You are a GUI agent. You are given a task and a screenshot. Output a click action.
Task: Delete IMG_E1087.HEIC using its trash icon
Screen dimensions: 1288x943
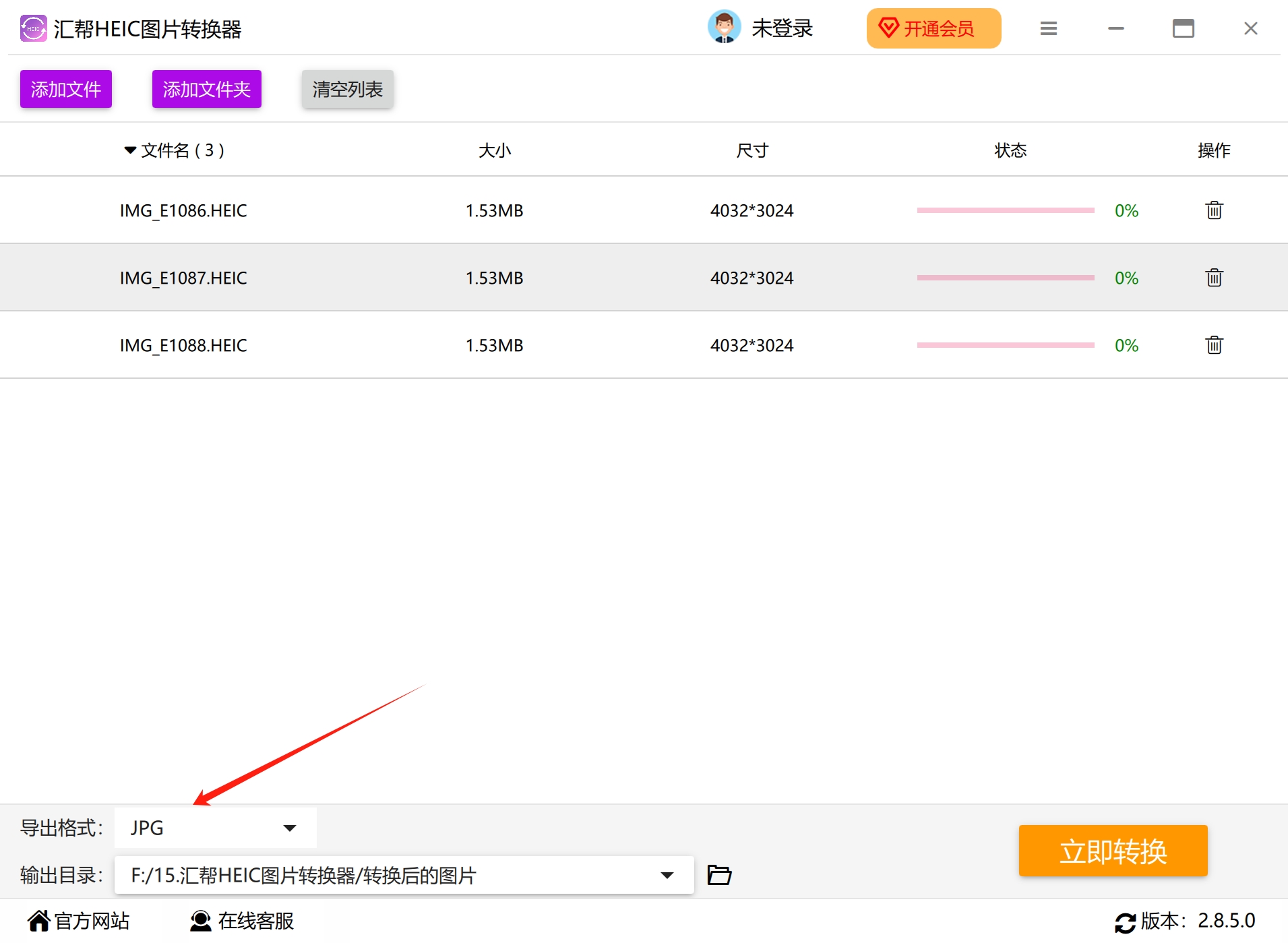pos(1214,278)
